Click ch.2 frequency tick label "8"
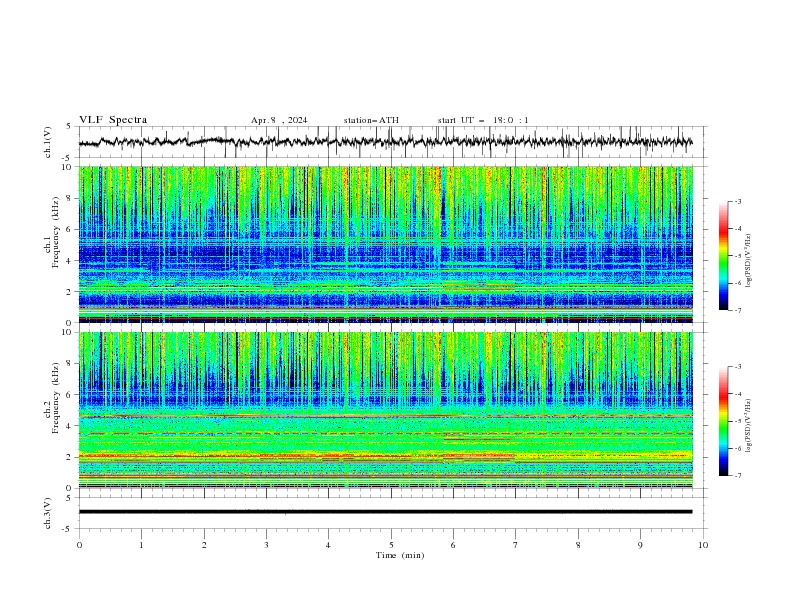 tap(70, 364)
